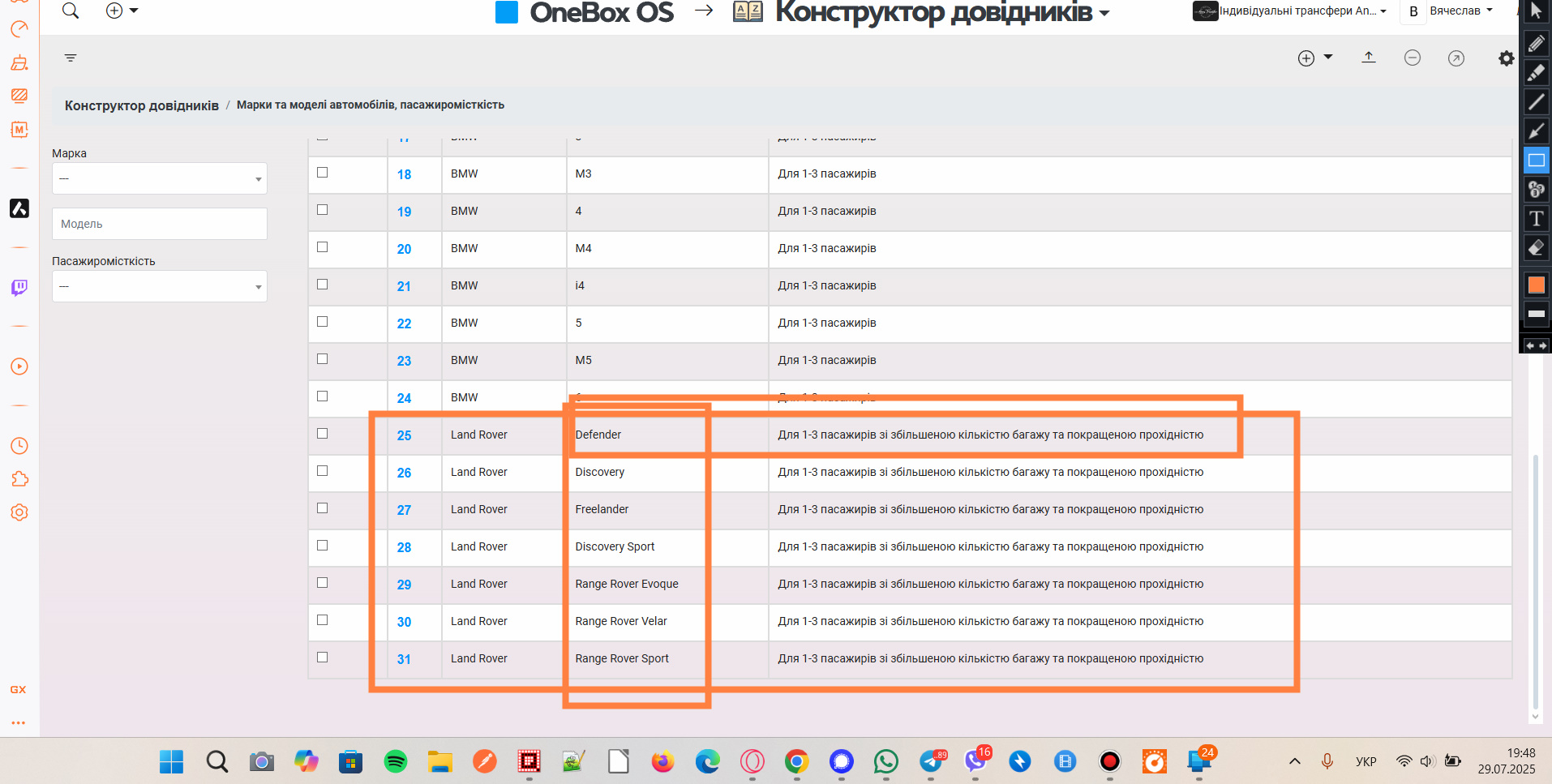This screenshot has width=1552, height=784.
Task: Click the OneBox OS logo title
Action: click(585, 12)
